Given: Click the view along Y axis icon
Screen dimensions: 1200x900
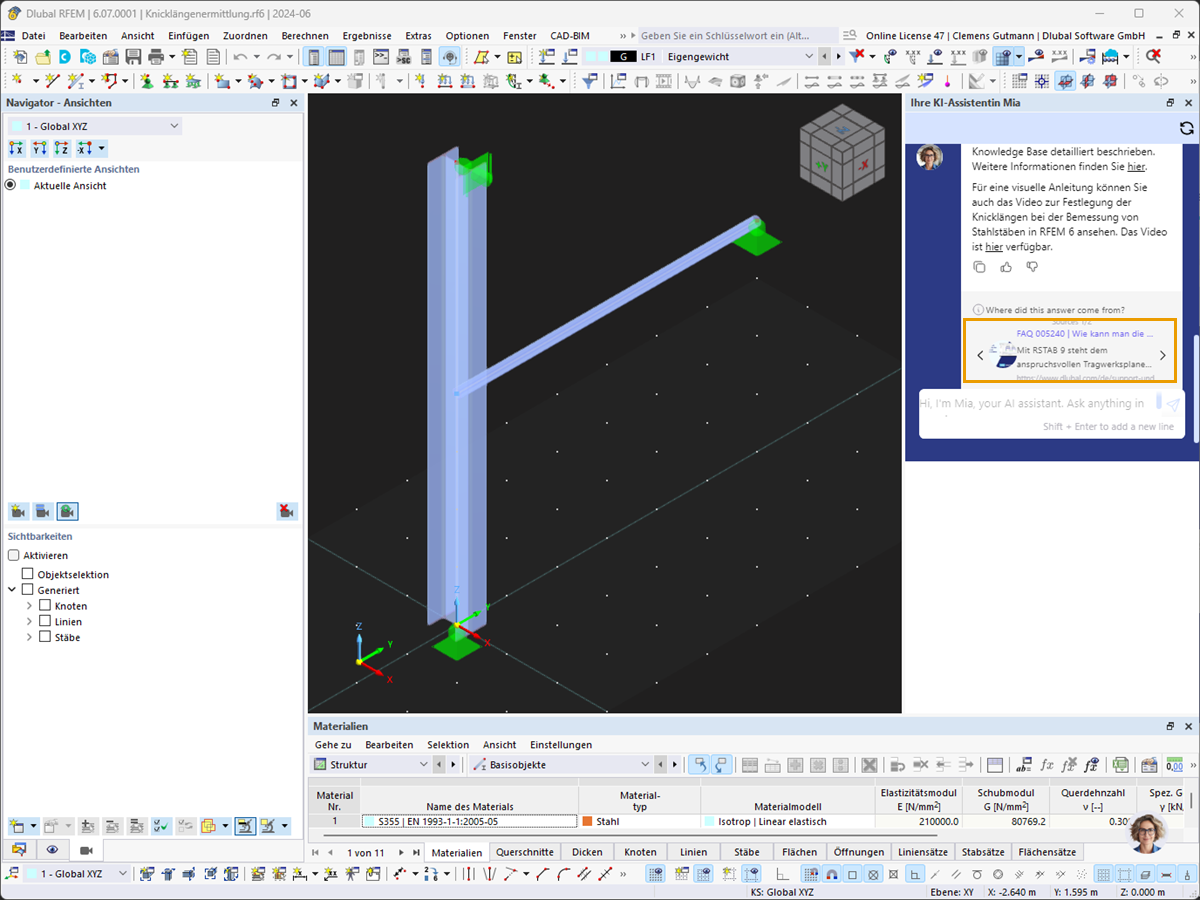Looking at the screenshot, I should (39, 148).
